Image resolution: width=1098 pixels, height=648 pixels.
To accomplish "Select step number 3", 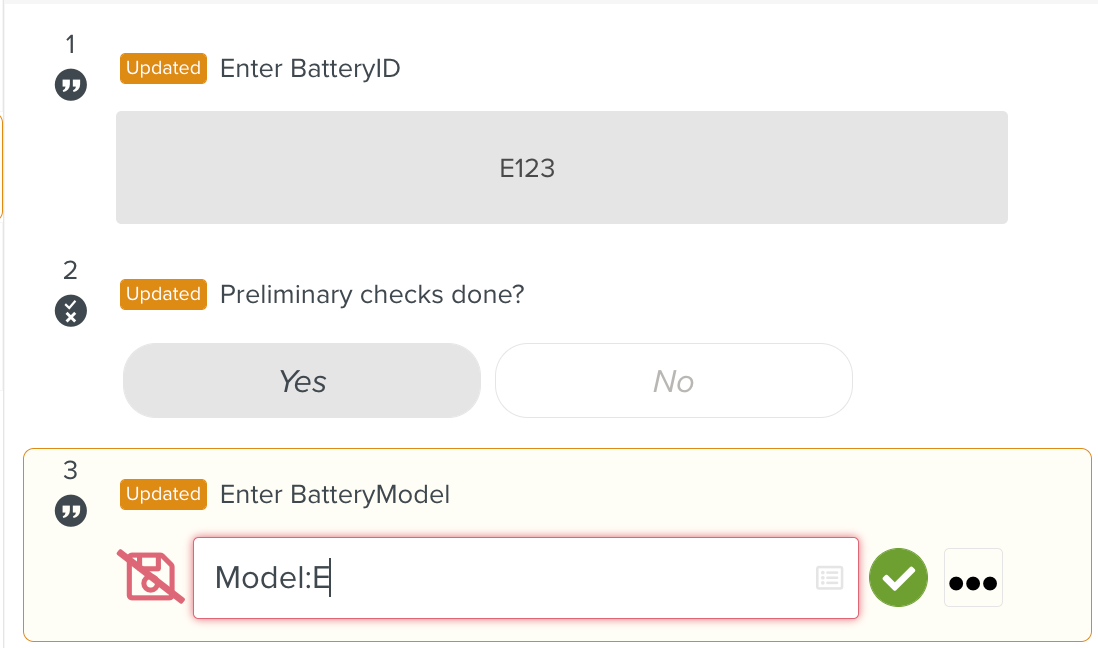I will click(x=70, y=470).
